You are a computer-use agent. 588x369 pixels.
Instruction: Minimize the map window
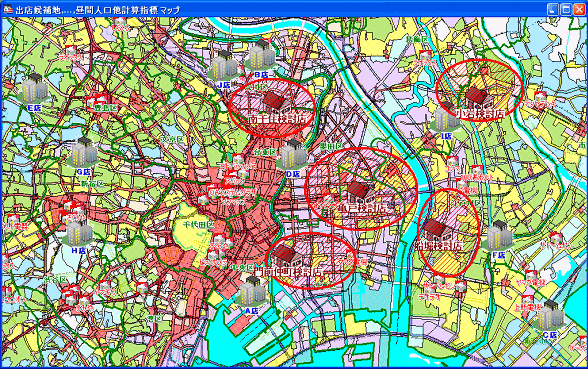552,9
